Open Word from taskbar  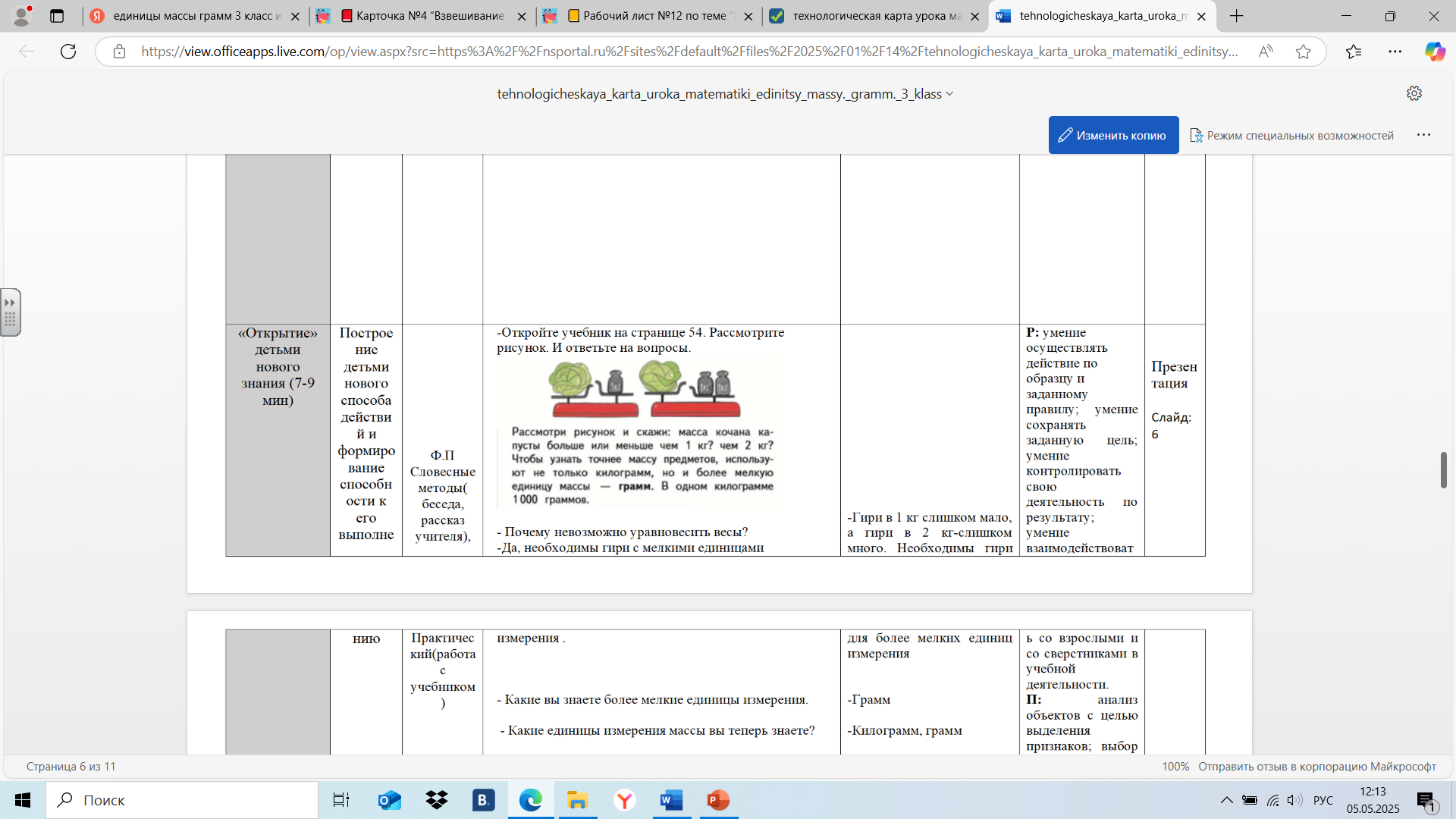671,800
